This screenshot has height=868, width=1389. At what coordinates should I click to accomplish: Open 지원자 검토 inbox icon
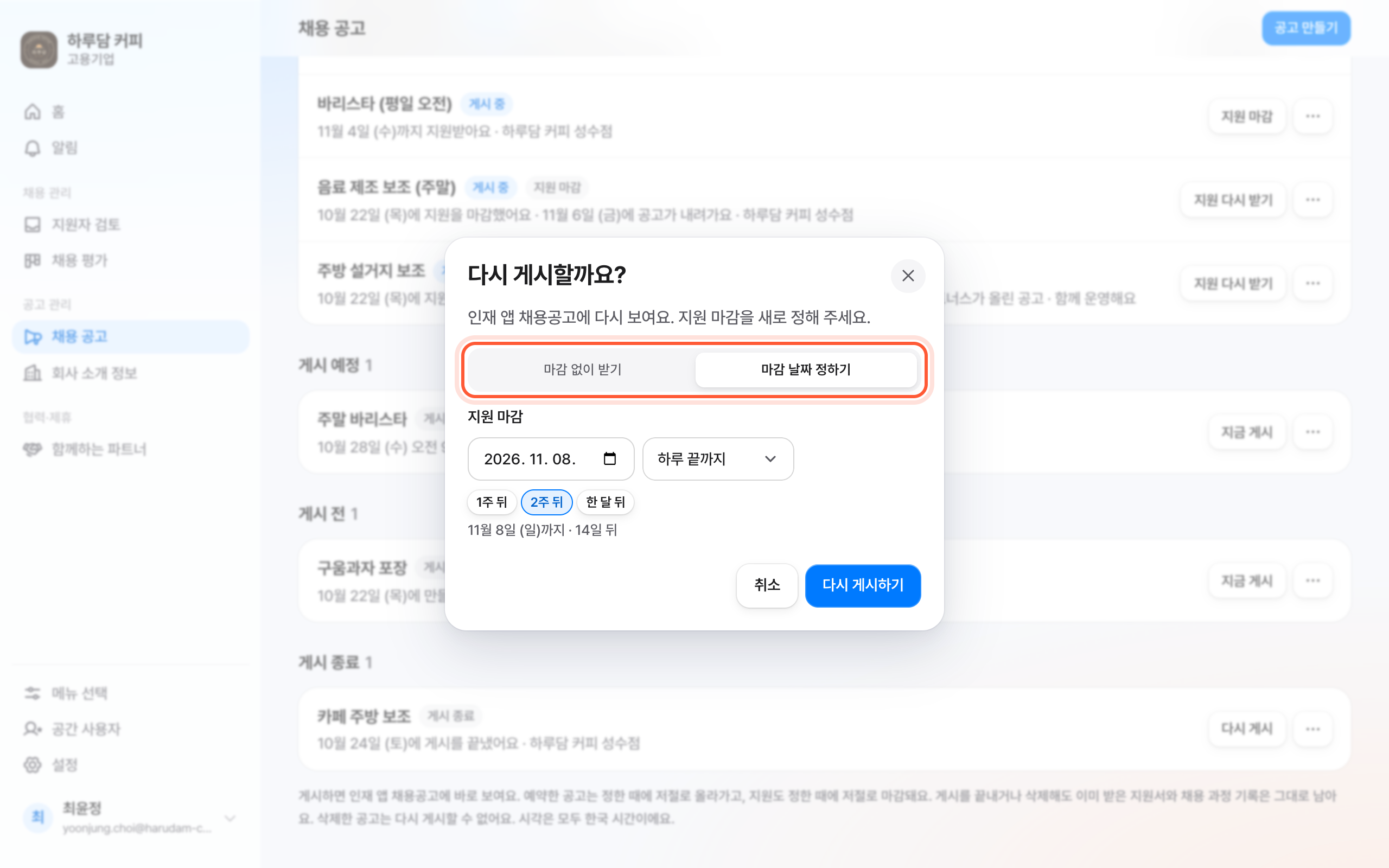[33, 225]
